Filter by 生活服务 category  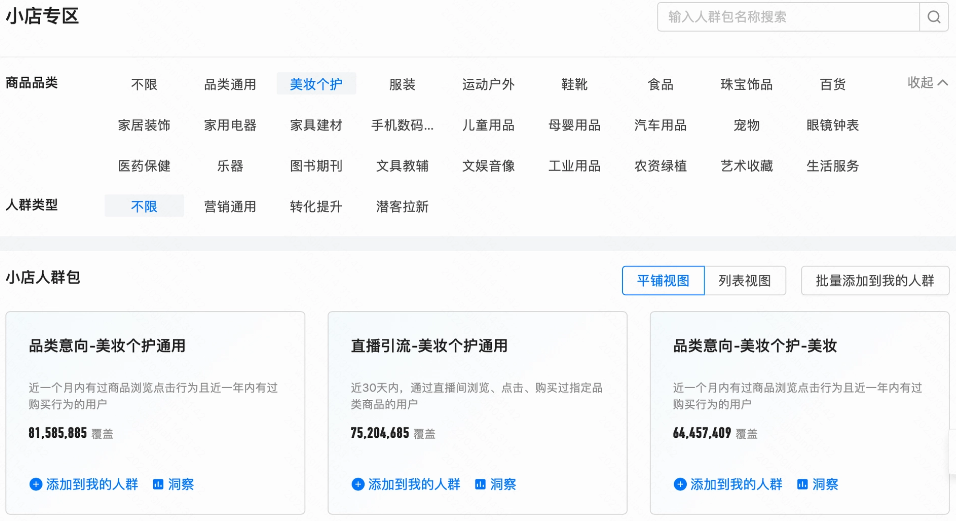(833, 166)
